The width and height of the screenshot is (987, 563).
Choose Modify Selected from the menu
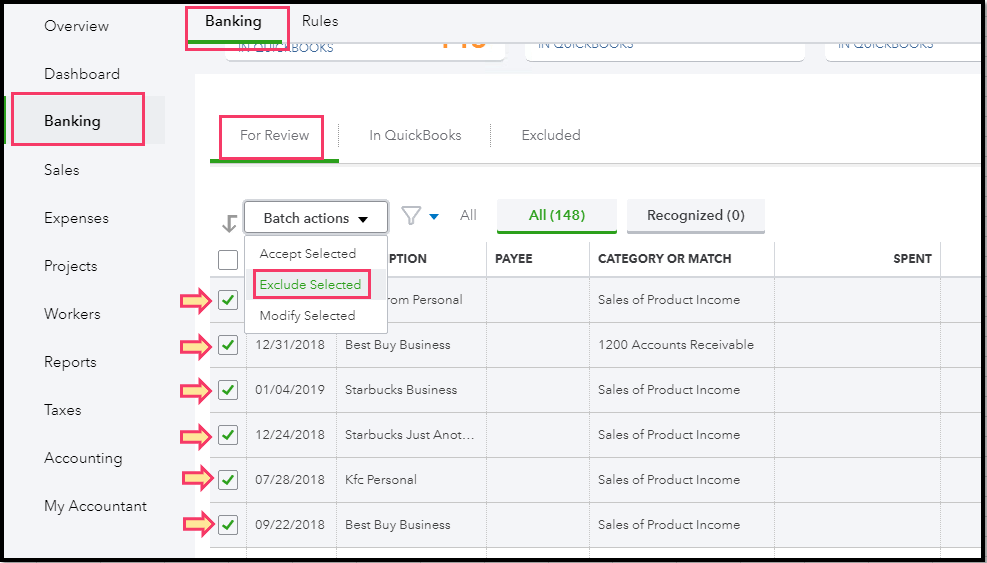coord(308,316)
